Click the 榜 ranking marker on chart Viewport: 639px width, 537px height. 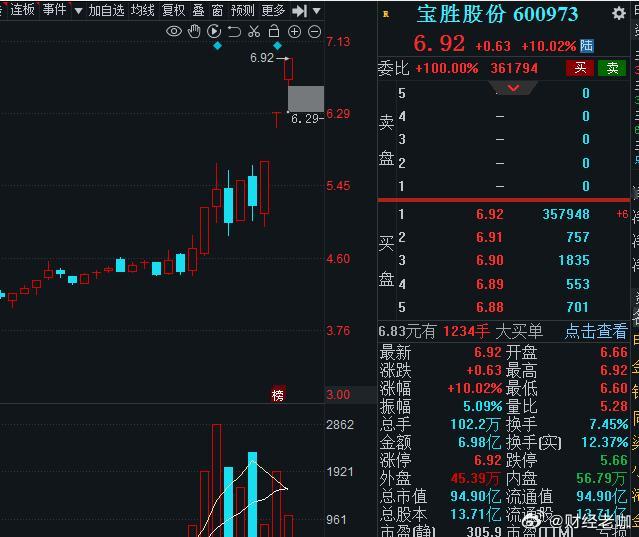pos(278,395)
